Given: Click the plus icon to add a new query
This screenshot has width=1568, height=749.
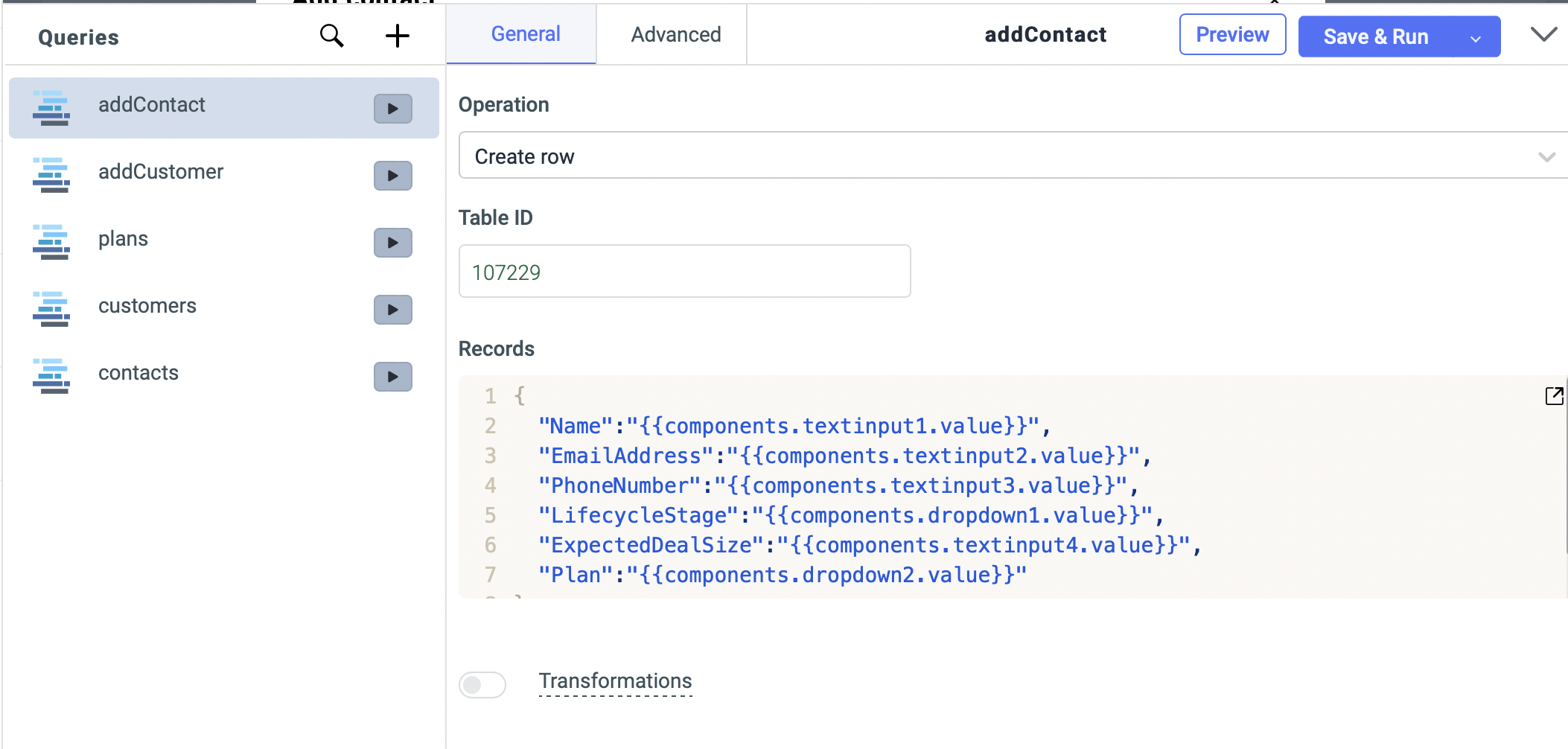Looking at the screenshot, I should click(398, 35).
